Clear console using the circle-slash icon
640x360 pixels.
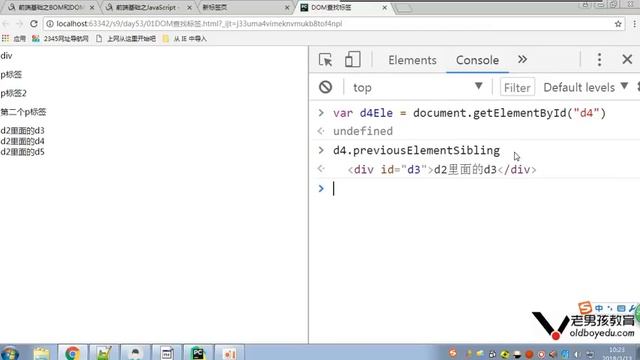(x=325, y=87)
